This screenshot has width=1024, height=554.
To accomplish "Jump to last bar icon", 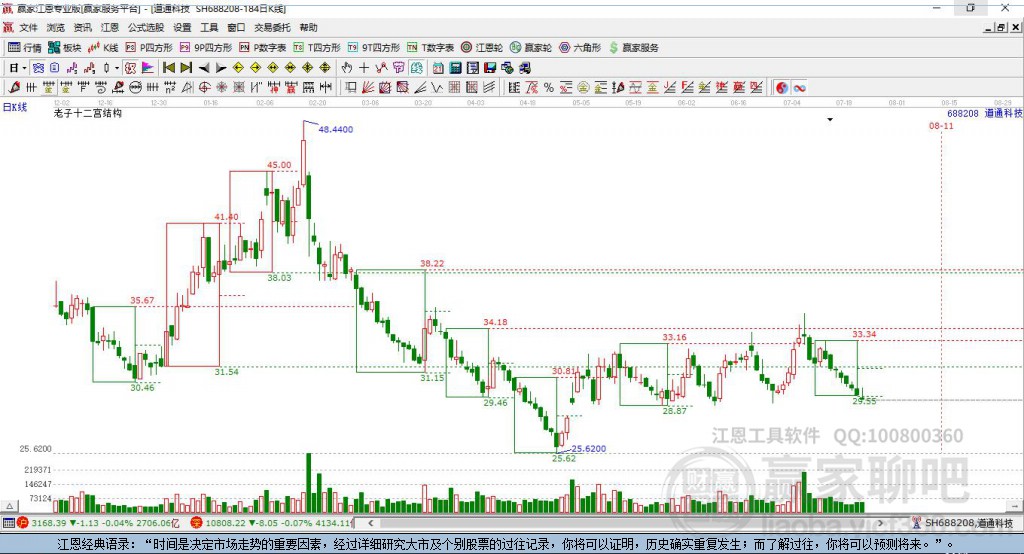I will [186, 68].
